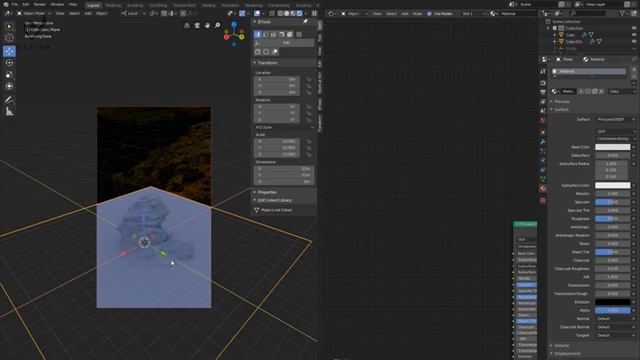Expand the Volume section in material properties
Screen dimensions: 640x360
point(562,345)
